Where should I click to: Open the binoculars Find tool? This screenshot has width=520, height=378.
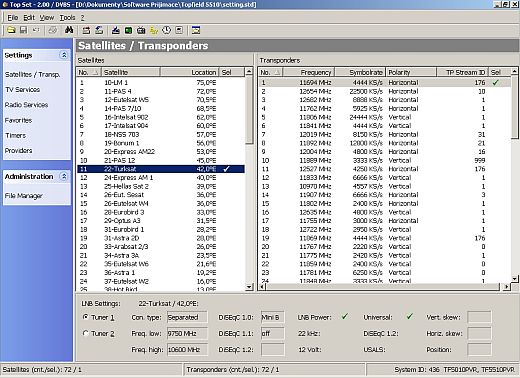(x=69, y=30)
